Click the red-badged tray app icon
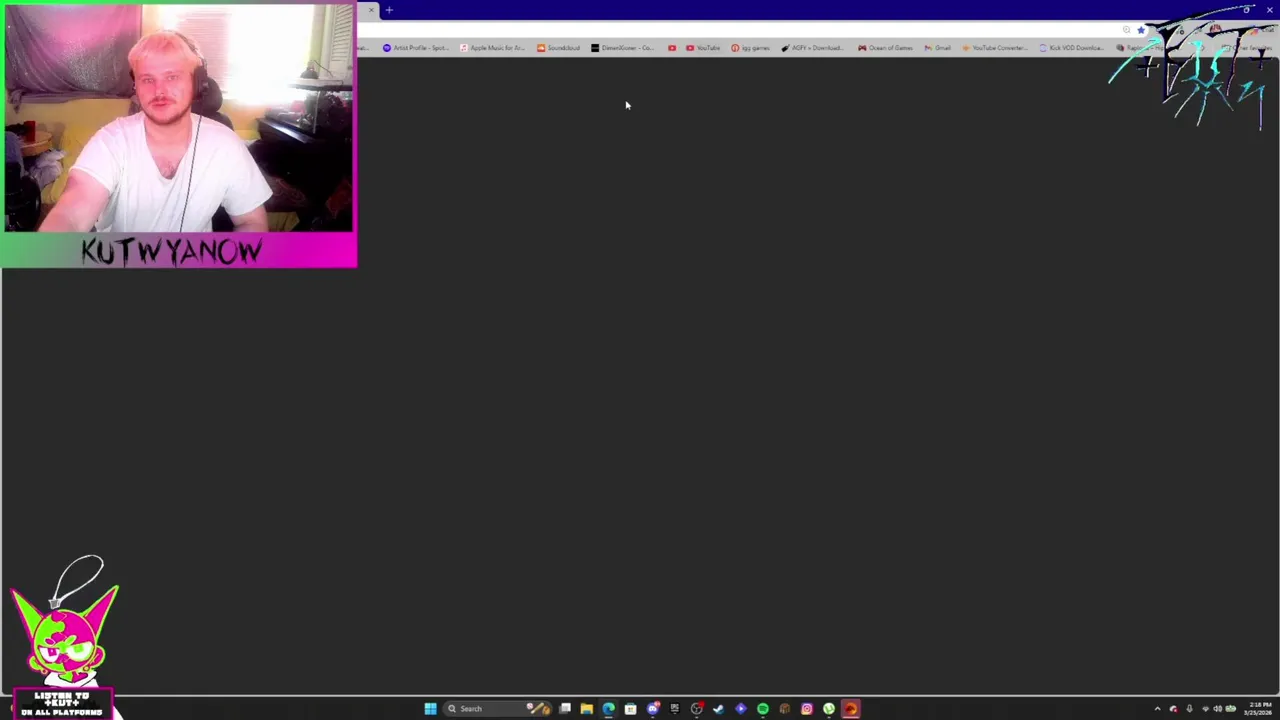The height and width of the screenshot is (720, 1280). point(1174,709)
